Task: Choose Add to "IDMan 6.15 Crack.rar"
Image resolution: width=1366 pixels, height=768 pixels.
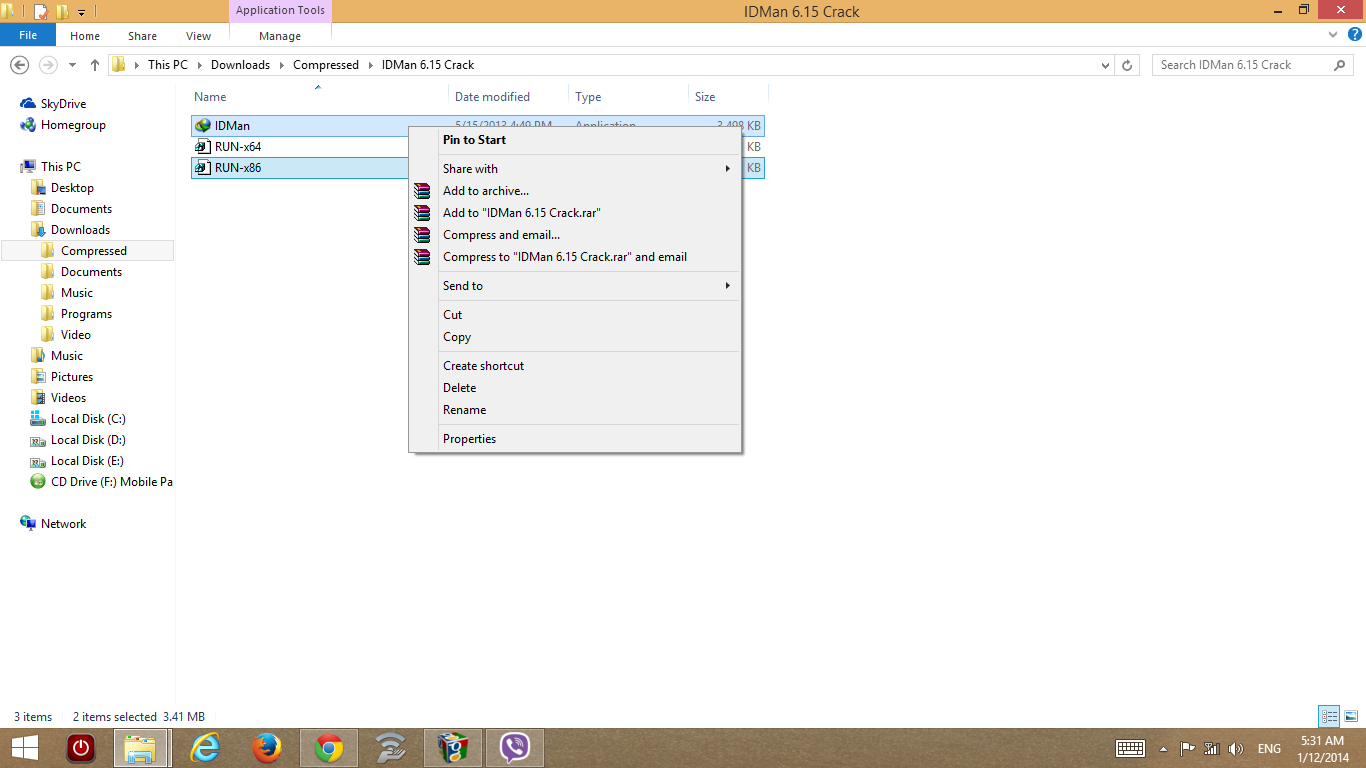Action: 575,213
